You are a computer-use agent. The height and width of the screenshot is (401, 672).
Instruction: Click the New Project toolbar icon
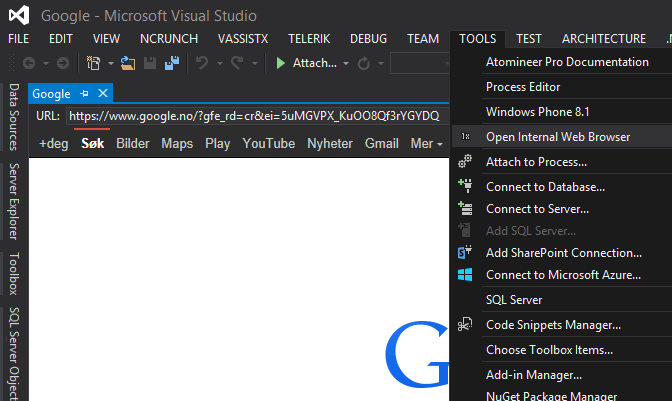[93, 63]
